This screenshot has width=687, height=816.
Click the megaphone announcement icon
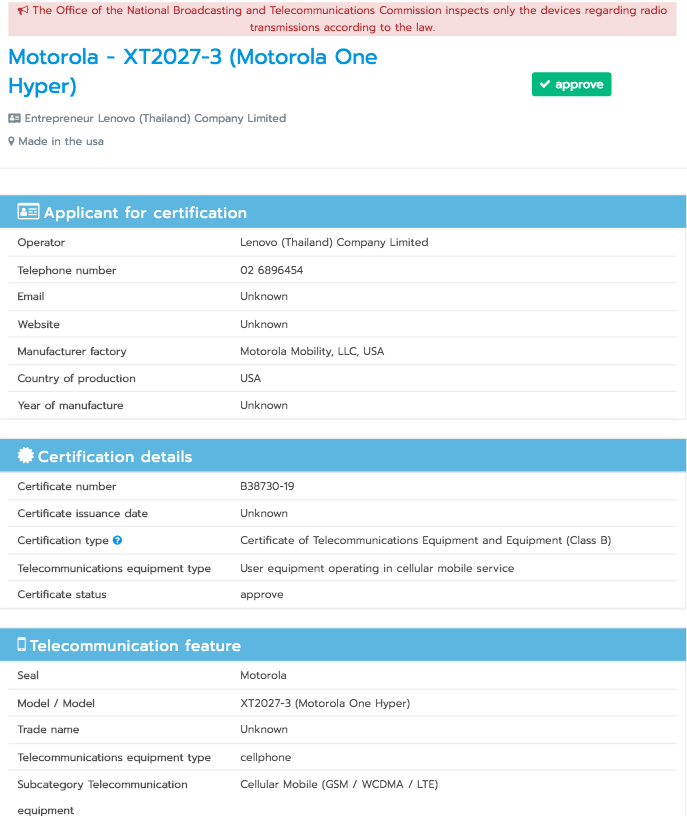(x=23, y=10)
